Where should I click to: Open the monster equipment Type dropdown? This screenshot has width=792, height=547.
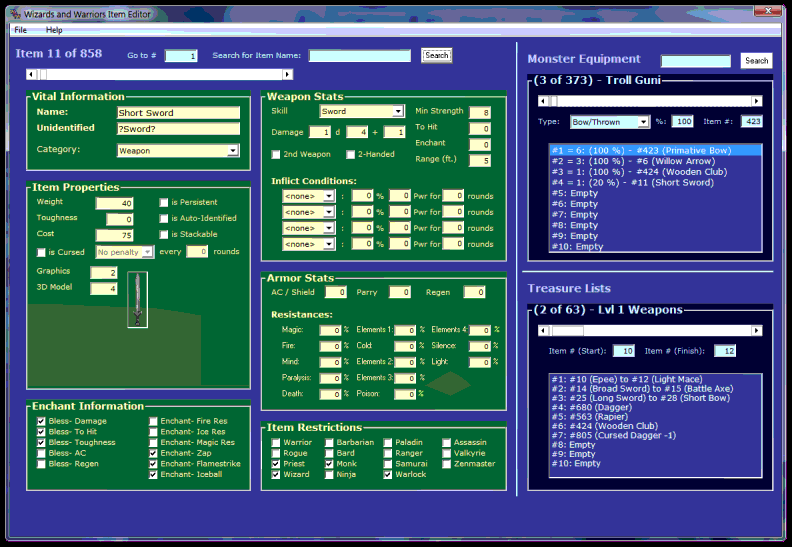click(643, 122)
